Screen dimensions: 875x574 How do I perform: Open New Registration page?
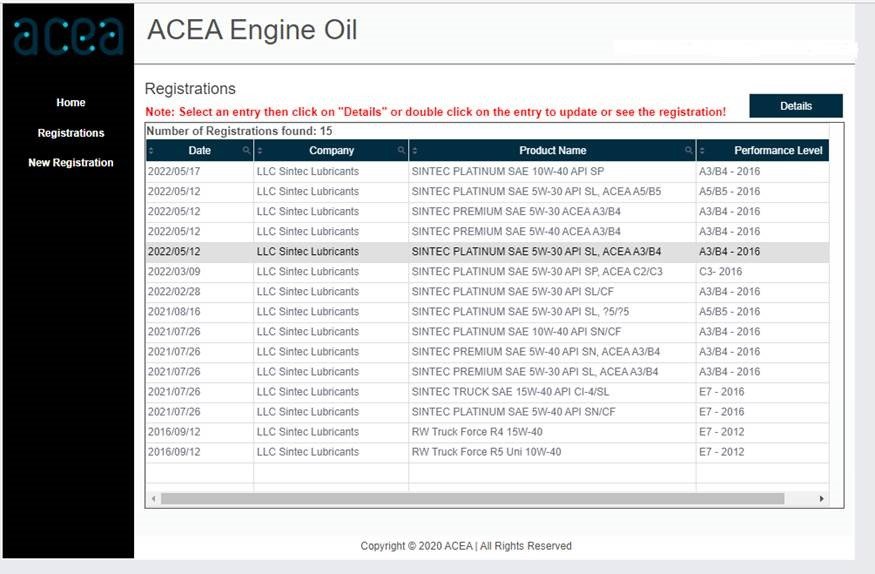click(71, 162)
